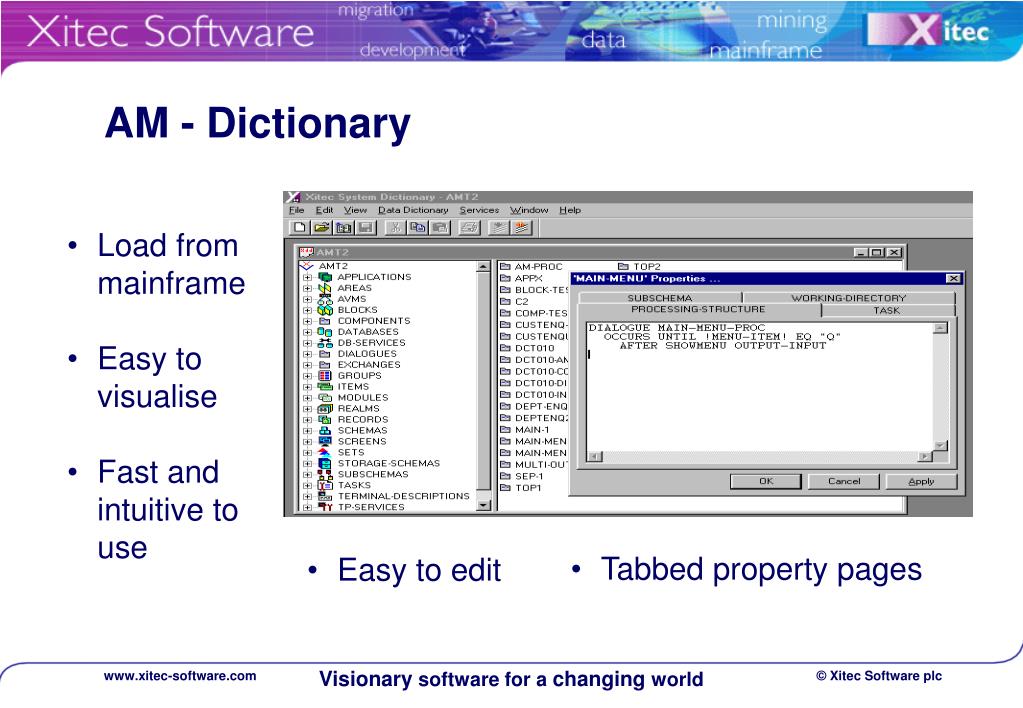1023x708 pixels.
Task: Open the View menu
Action: click(x=356, y=210)
